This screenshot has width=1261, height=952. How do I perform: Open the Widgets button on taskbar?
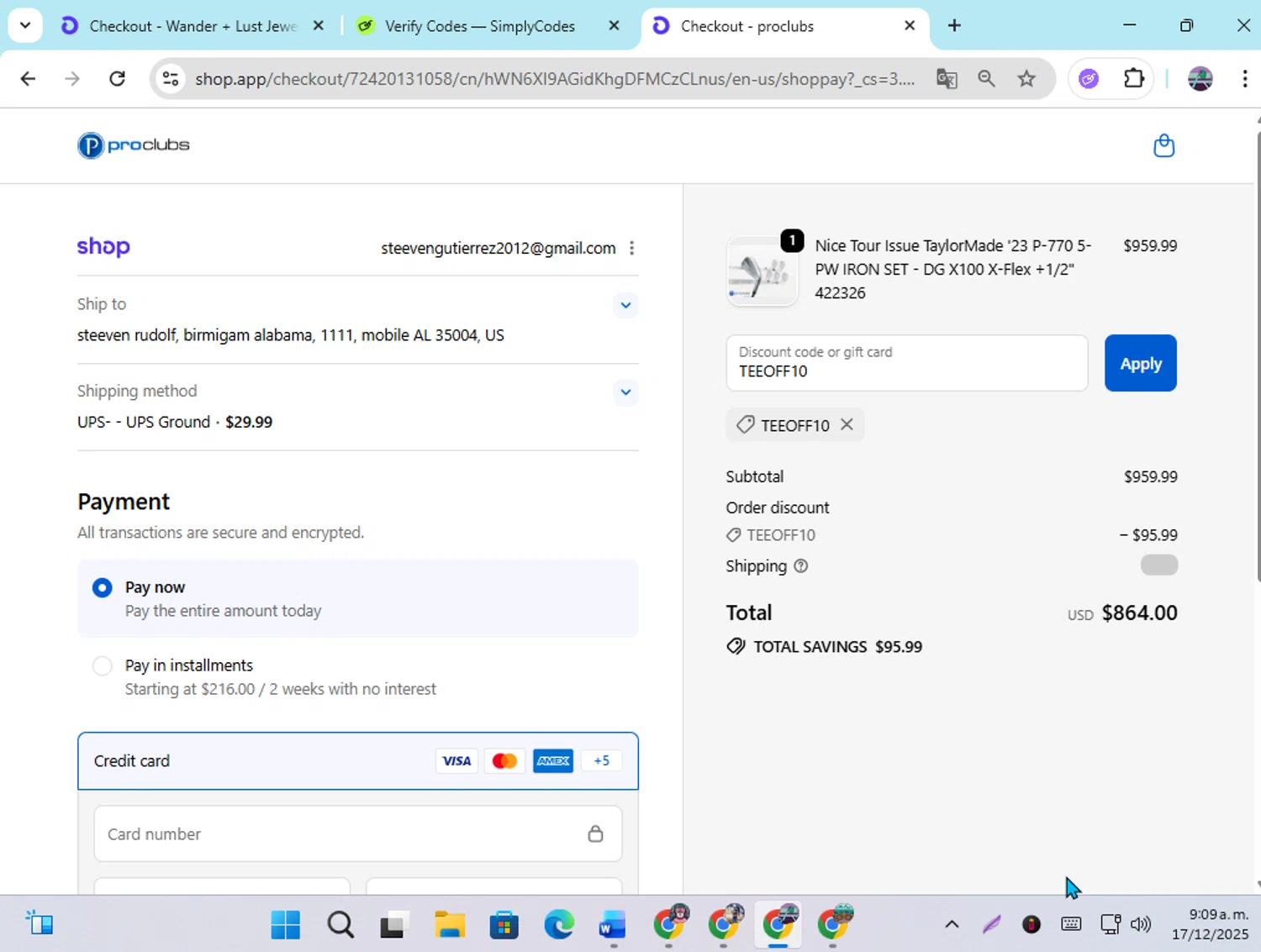[x=40, y=924]
